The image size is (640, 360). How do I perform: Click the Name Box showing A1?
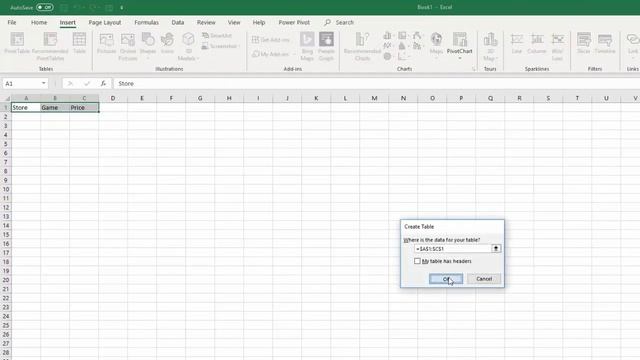(21, 83)
